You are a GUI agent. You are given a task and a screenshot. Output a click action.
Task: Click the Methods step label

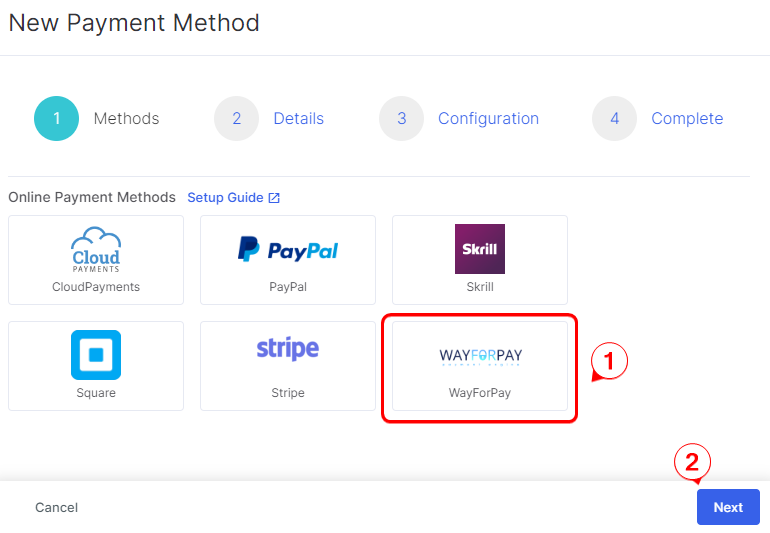click(126, 118)
